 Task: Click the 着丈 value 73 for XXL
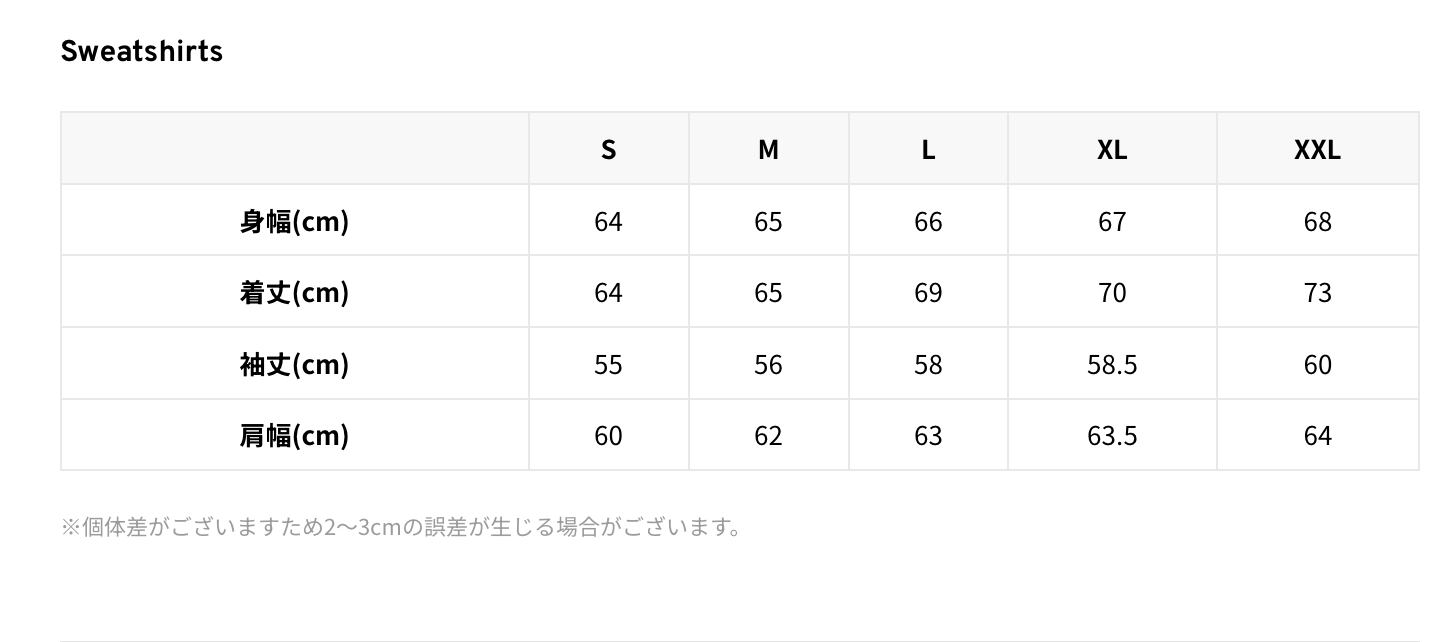click(1317, 292)
